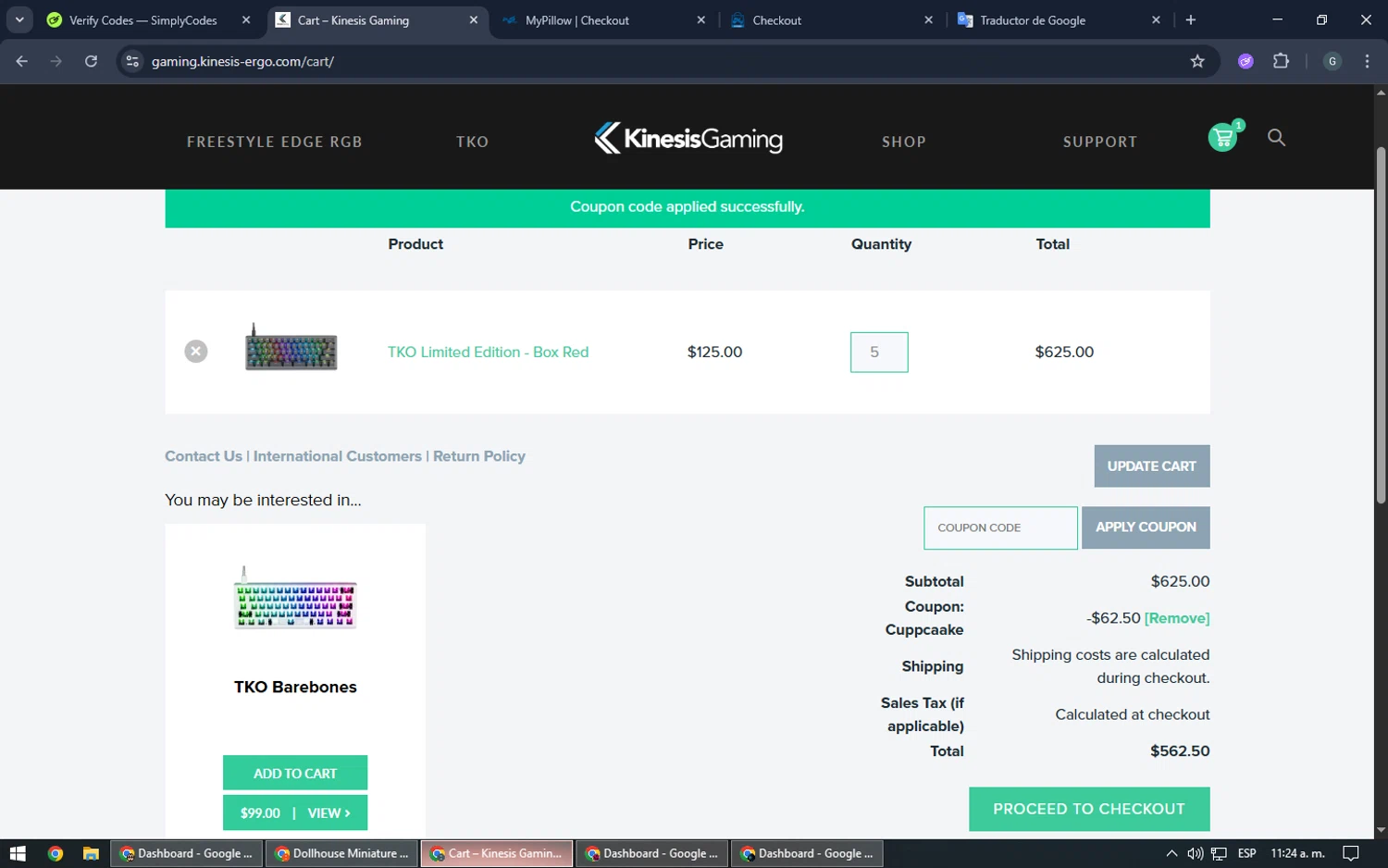The height and width of the screenshot is (868, 1388).
Task: Close the Verify Codes SimplyCodes tab
Action: coord(246,20)
